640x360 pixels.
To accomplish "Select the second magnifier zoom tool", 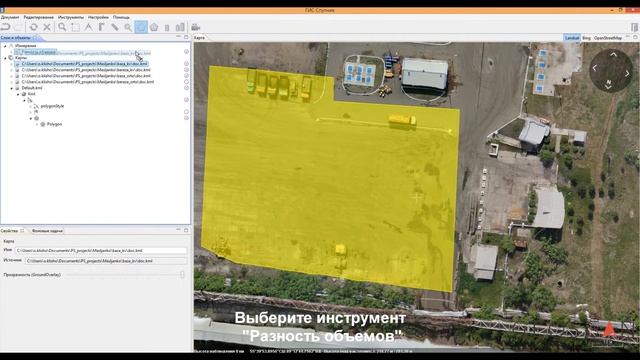I will click(x=128, y=27).
